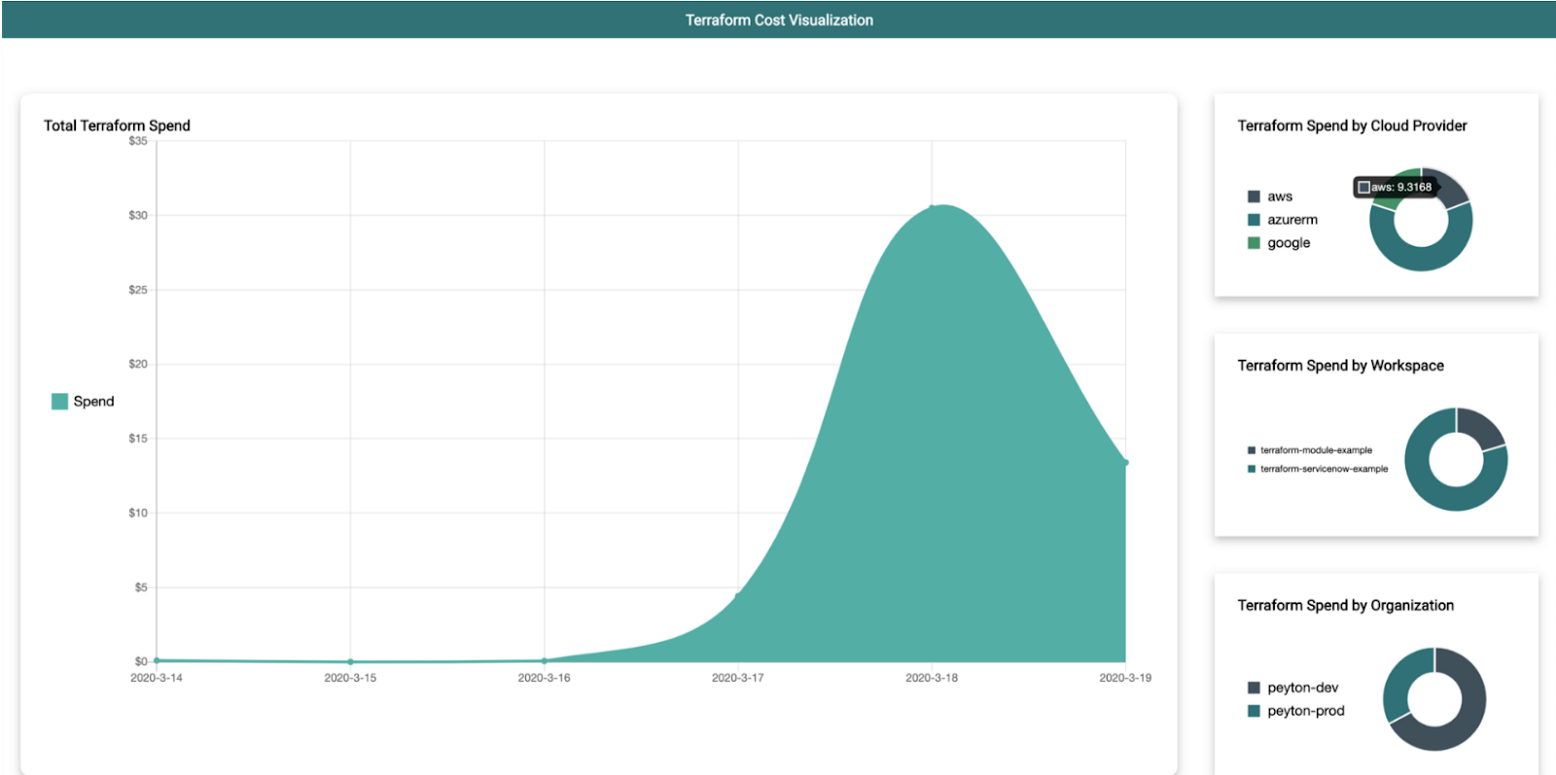Click the 2020-3-17 data point
This screenshot has width=1556, height=775.
tap(738, 596)
